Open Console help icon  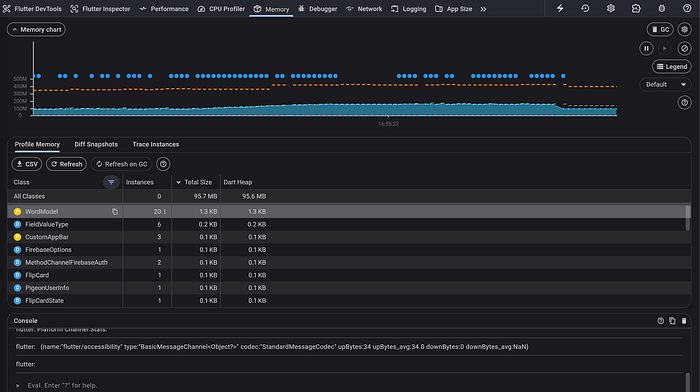(660, 321)
